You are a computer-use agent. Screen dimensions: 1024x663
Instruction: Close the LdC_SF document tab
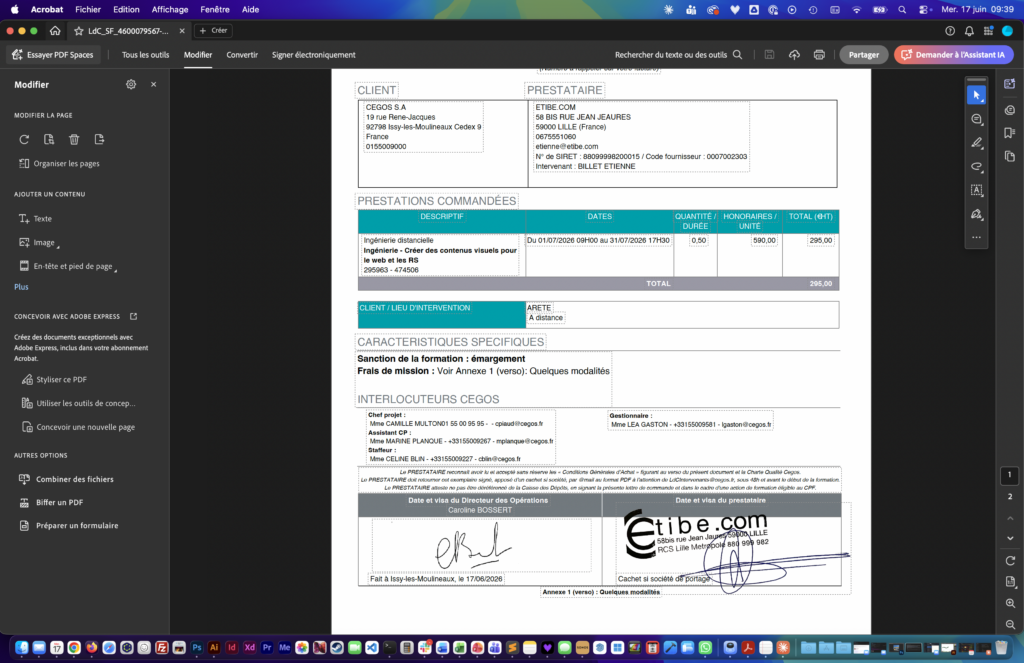(182, 31)
